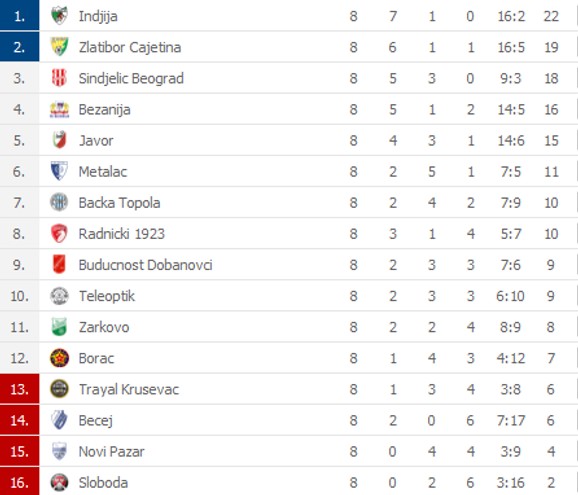
Task: Open the Teleoptik team link
Action: (x=107, y=296)
